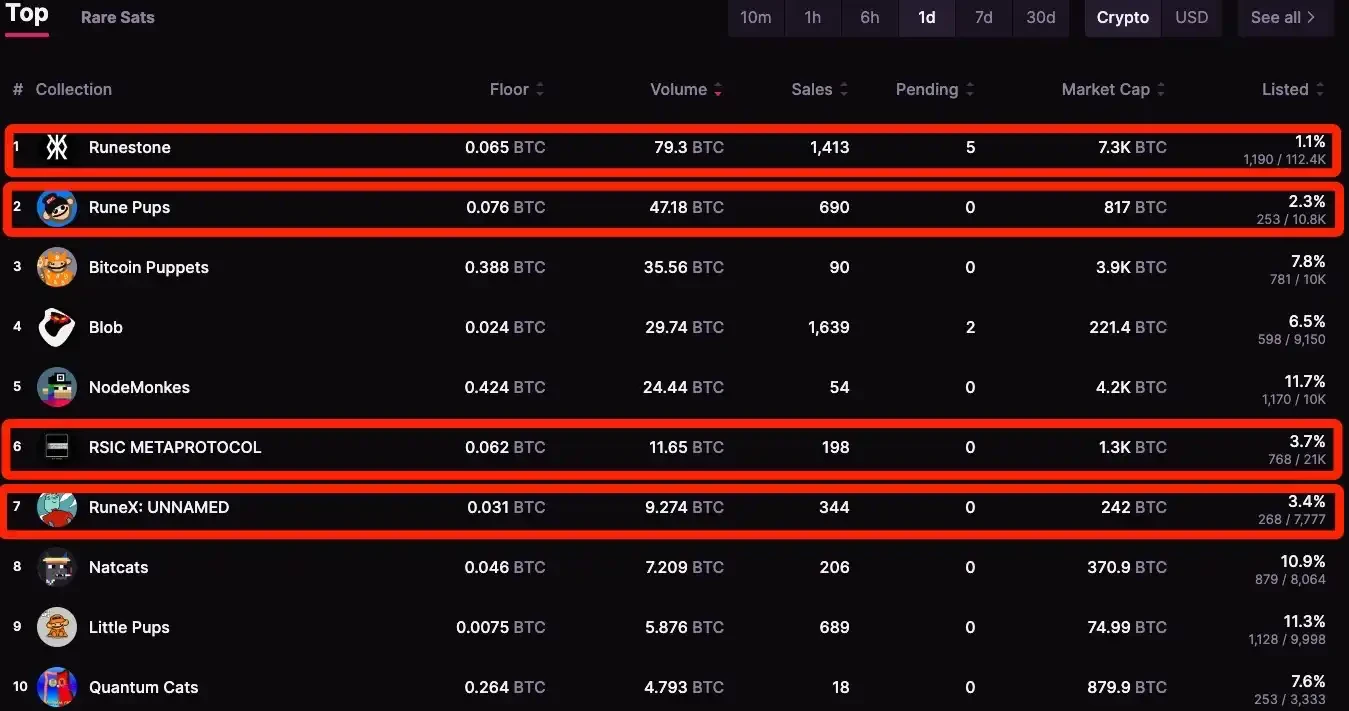Viewport: 1349px width, 711px height.
Task: Click the Blob collection avatar icon
Action: [57, 327]
